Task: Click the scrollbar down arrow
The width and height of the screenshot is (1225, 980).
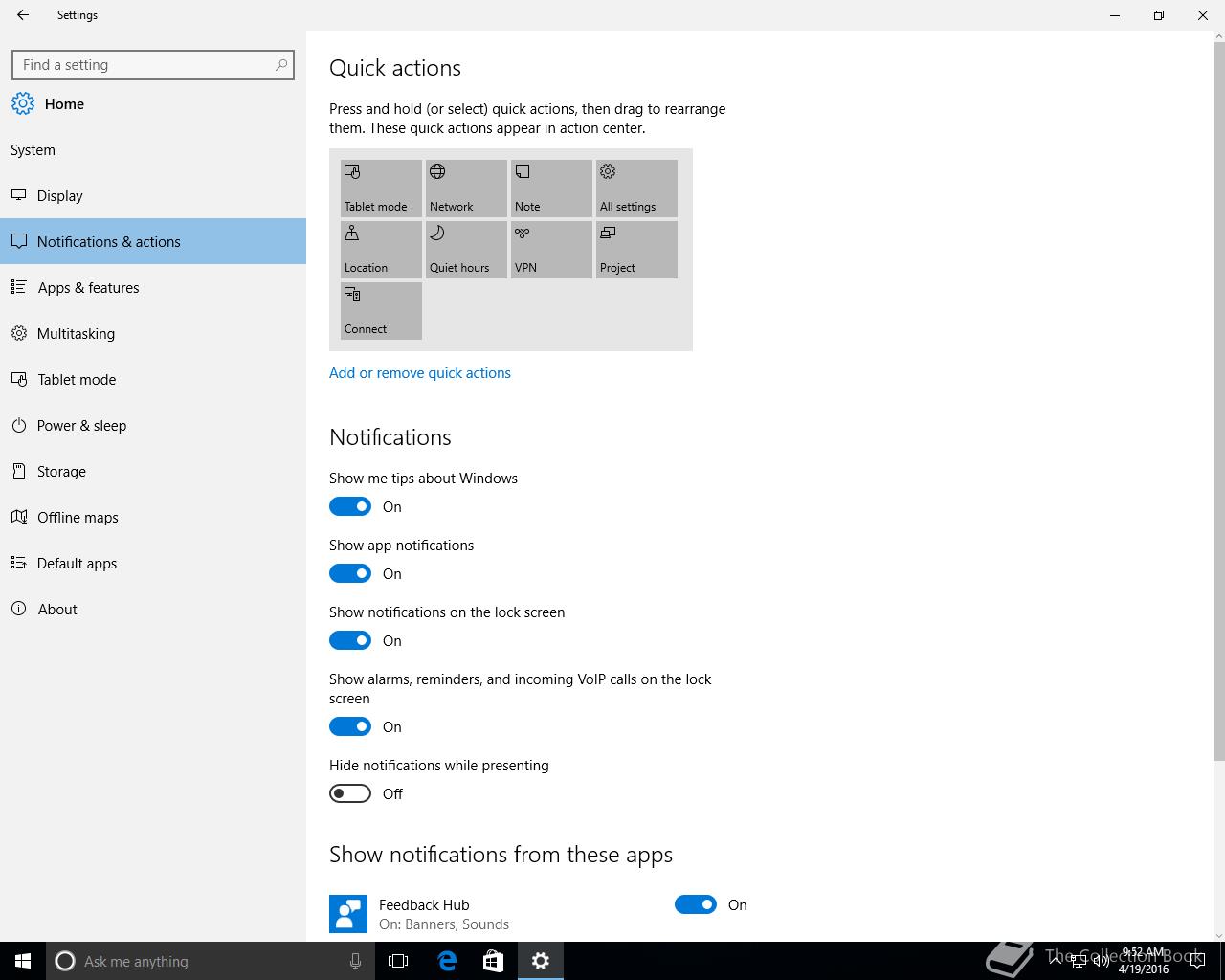Action: 1218,935
